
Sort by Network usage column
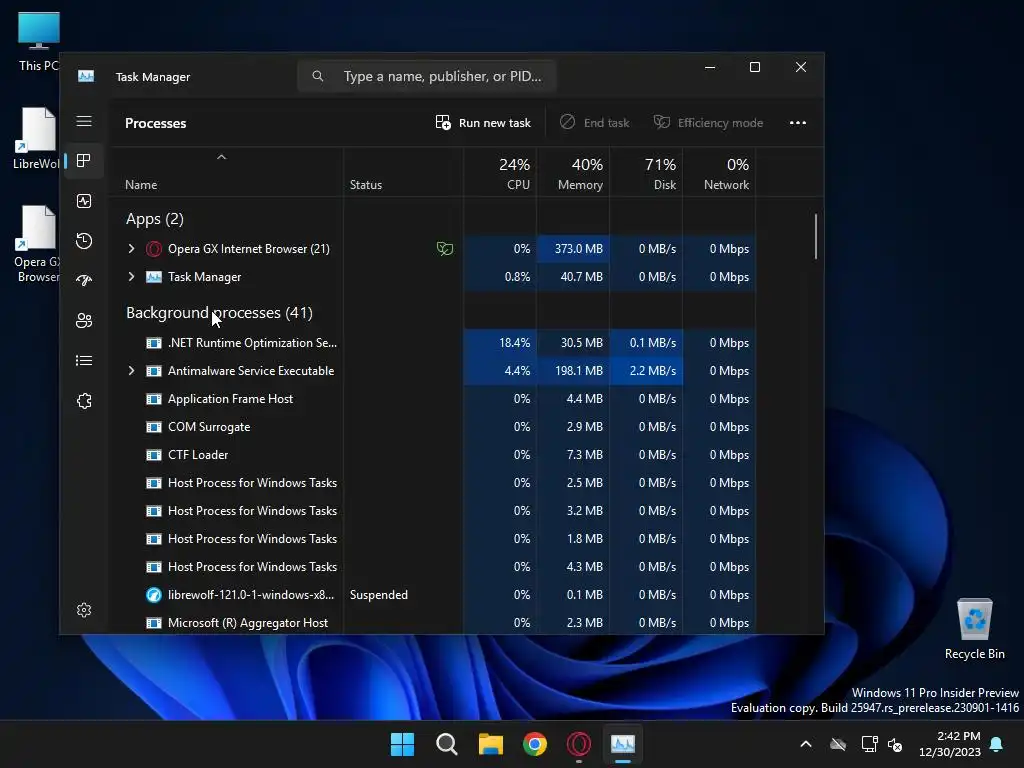click(719, 174)
